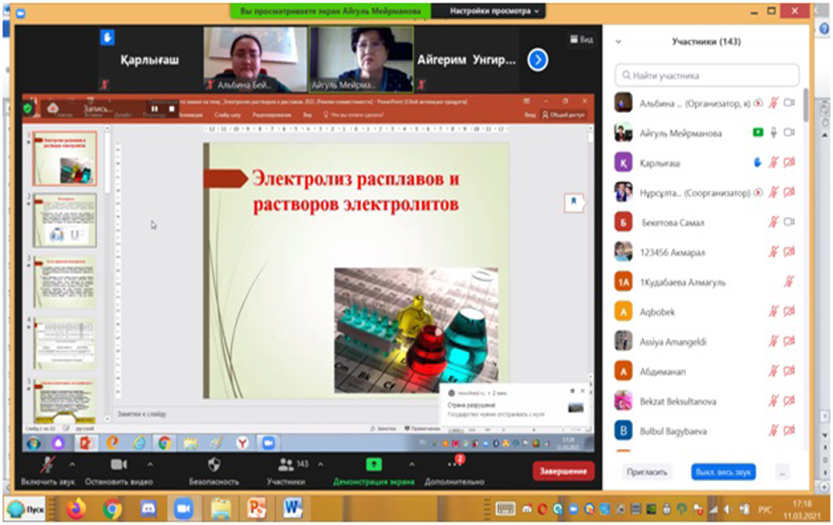Focus the Найти участника search field
This screenshot has width=833, height=525.
pos(707,75)
